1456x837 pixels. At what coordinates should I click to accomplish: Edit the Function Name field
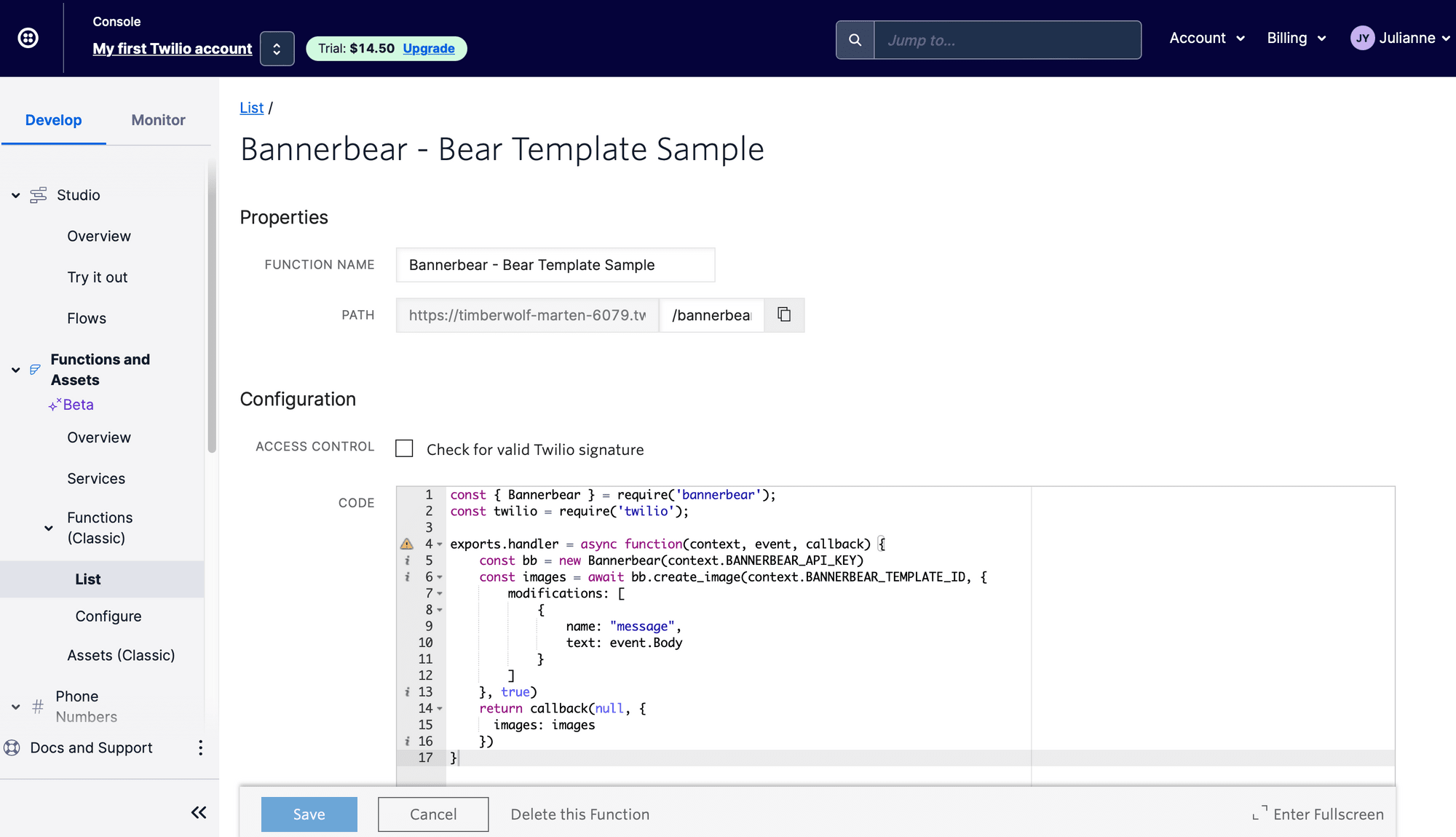(555, 265)
